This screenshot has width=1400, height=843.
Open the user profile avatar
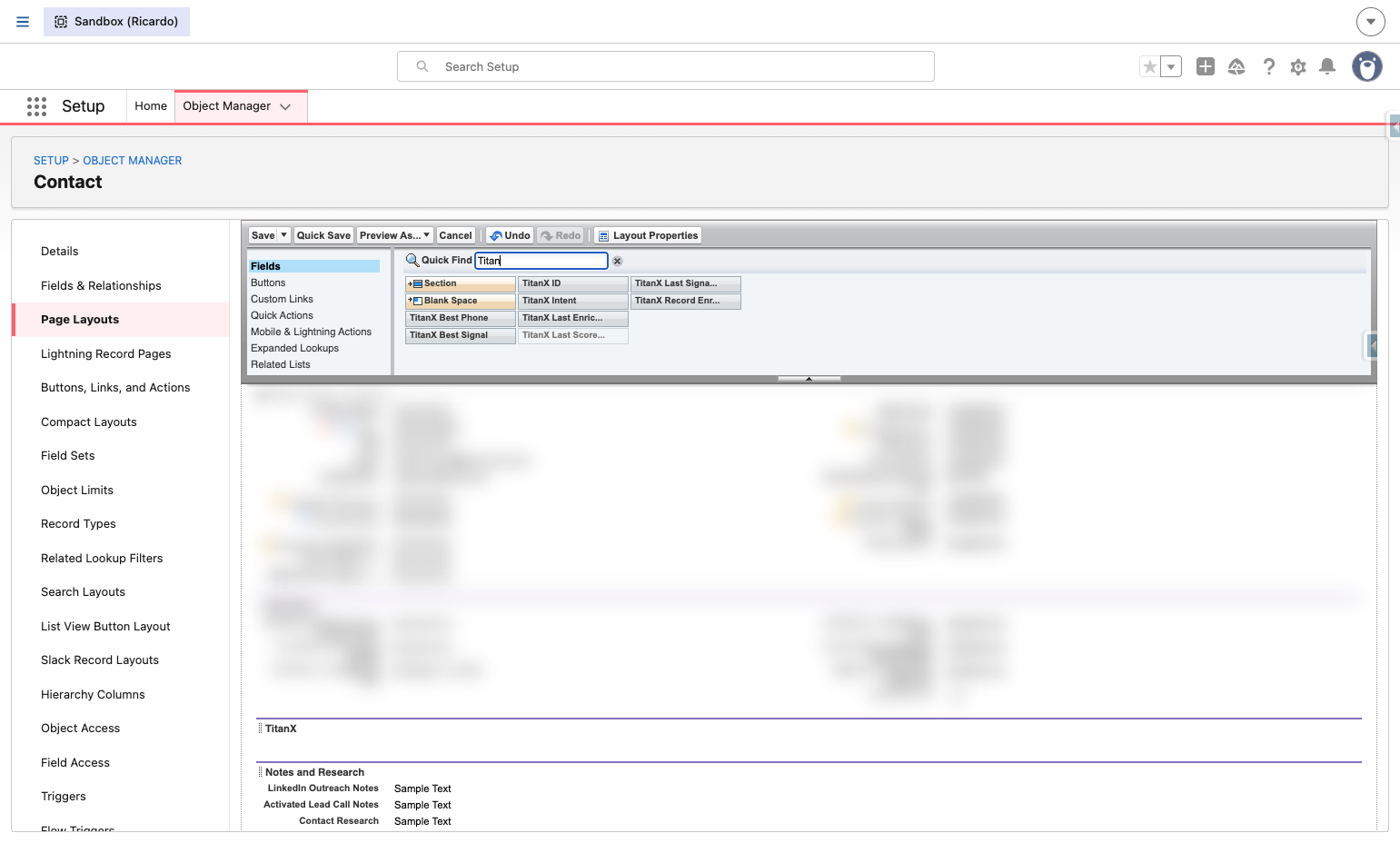click(x=1367, y=66)
